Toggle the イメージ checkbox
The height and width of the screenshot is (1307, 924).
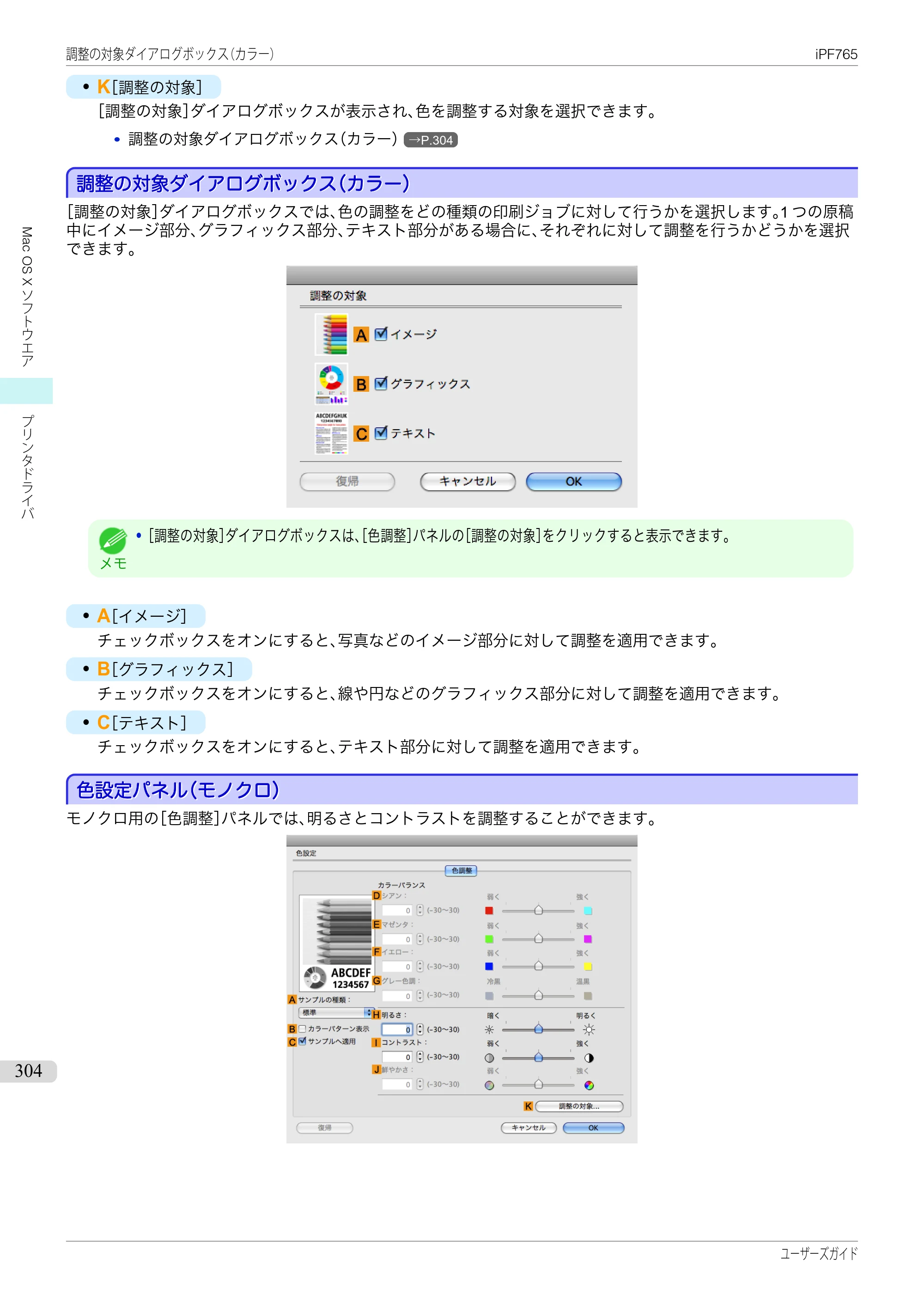point(381,334)
